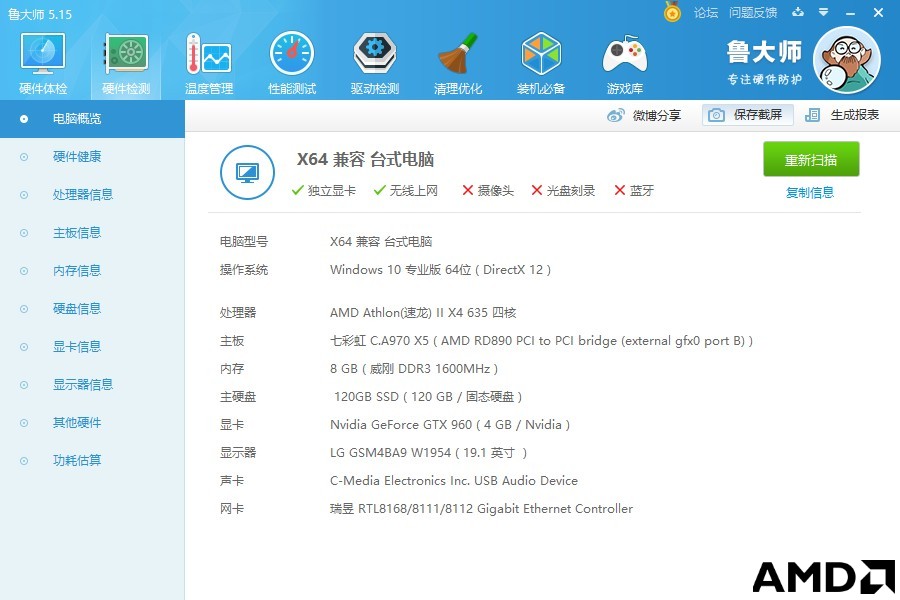Click the X64 兼容 台式电脑 heading
900x600 pixels.
pyautogui.click(x=365, y=160)
